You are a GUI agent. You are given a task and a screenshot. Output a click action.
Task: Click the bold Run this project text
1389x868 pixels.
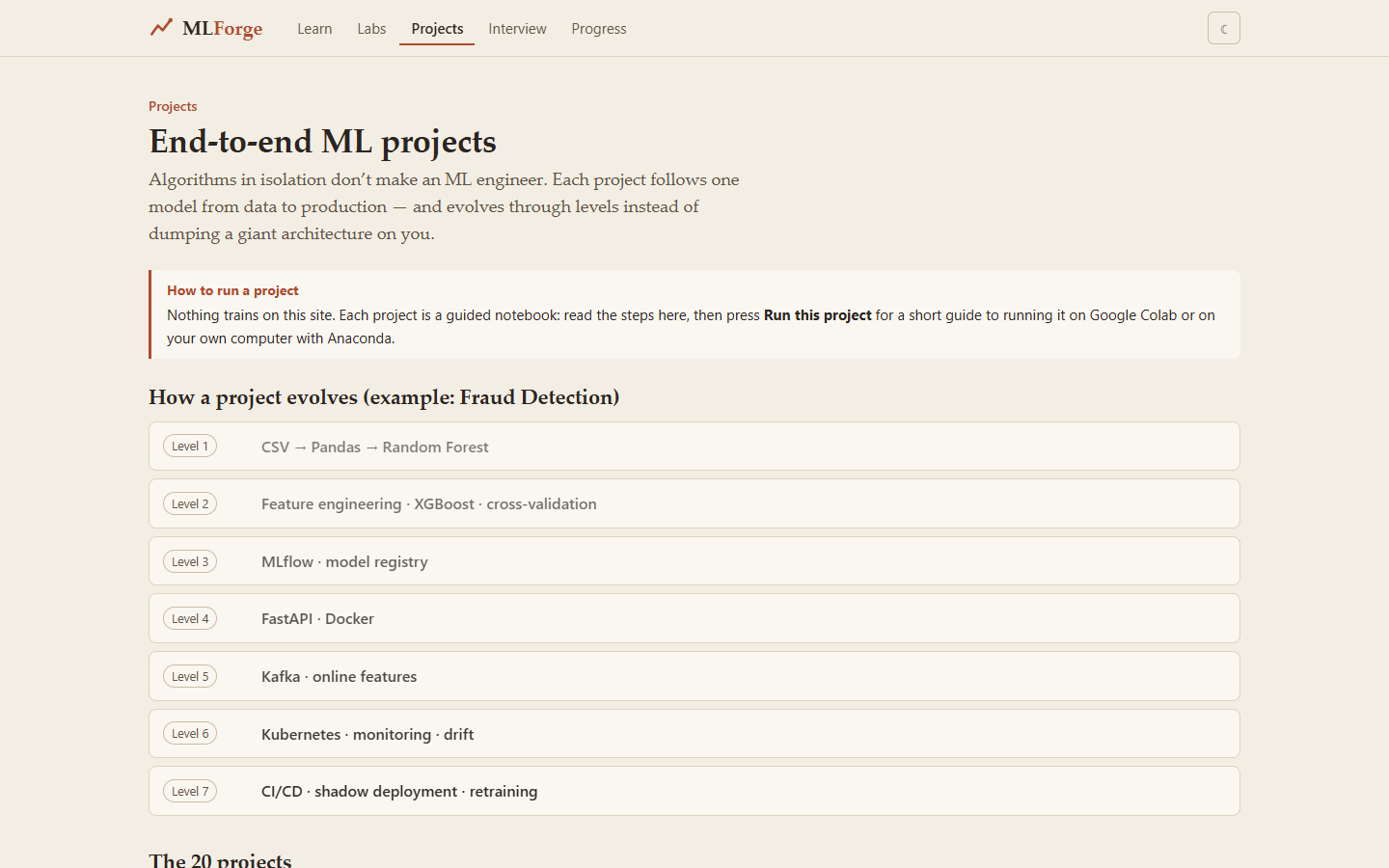coord(818,315)
